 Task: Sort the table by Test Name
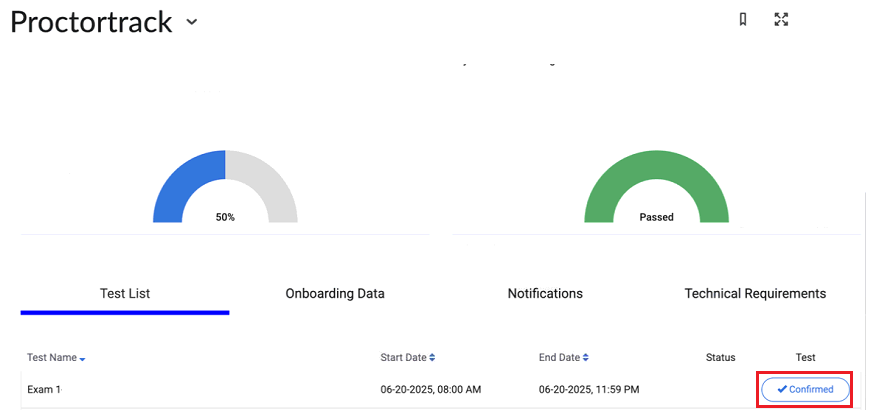click(x=56, y=358)
